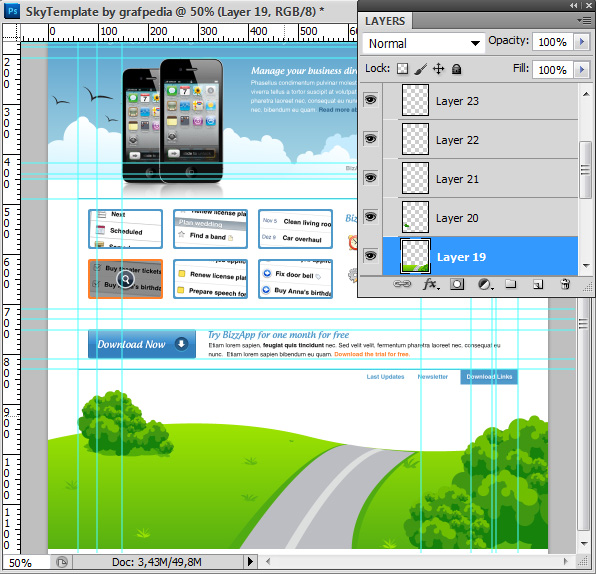596x574 pixels.
Task: Click the Layer 19 thumbnail
Action: click(415, 256)
